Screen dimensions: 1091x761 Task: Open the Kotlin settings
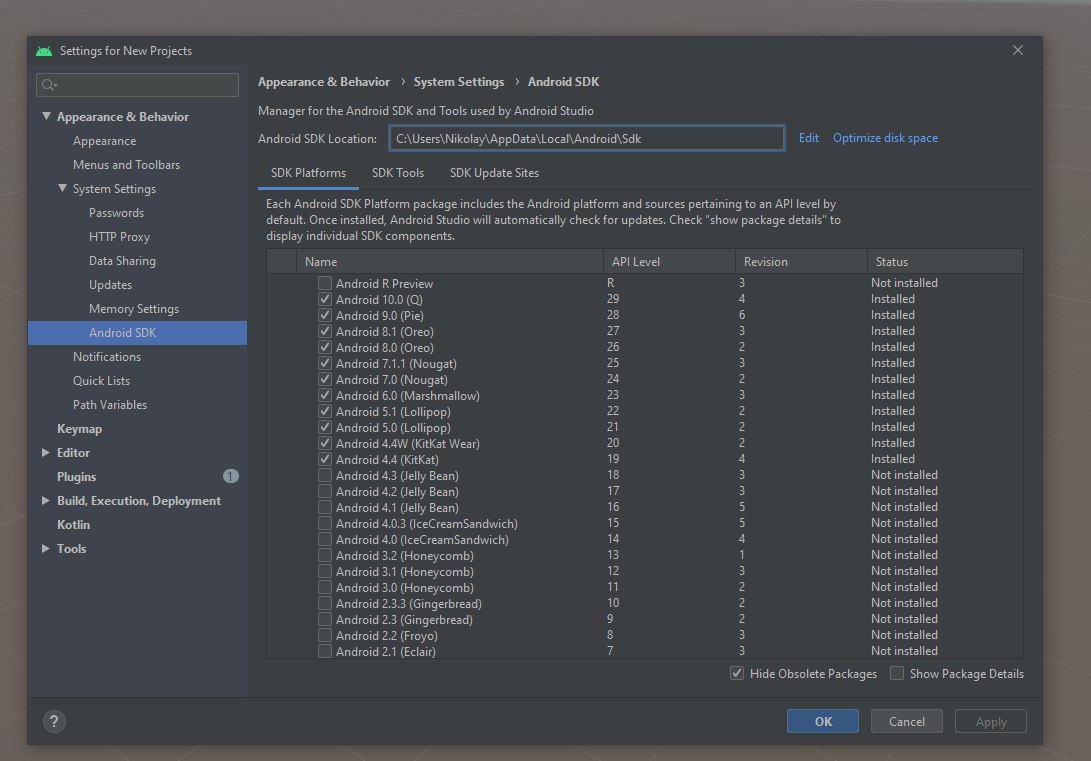[73, 524]
